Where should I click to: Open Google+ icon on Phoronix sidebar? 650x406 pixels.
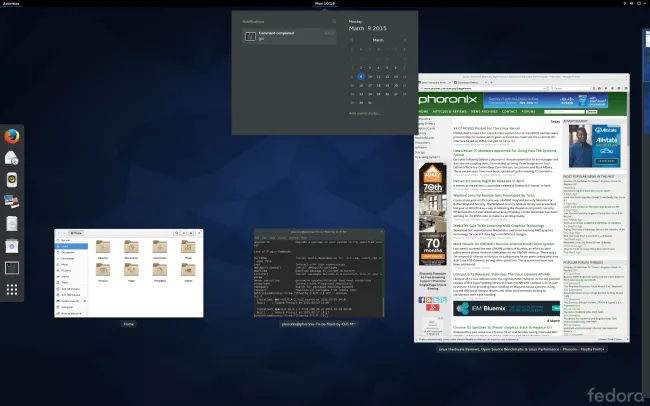click(432, 307)
